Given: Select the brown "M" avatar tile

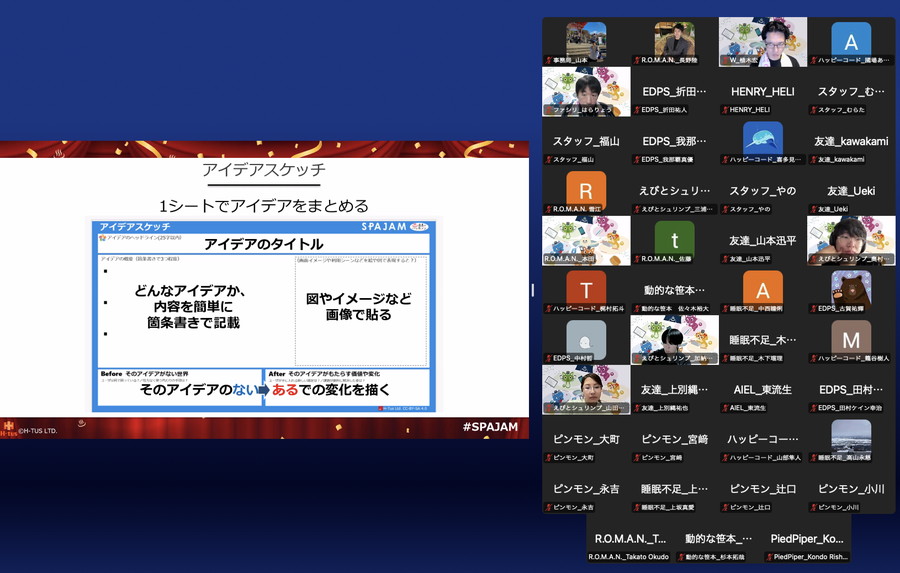Looking at the screenshot, I should tap(851, 337).
